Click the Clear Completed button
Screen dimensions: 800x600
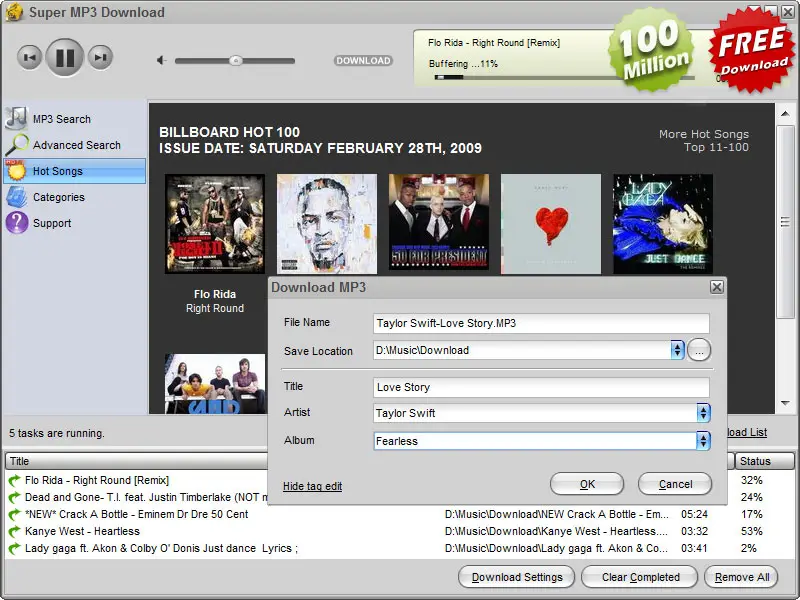coord(640,577)
